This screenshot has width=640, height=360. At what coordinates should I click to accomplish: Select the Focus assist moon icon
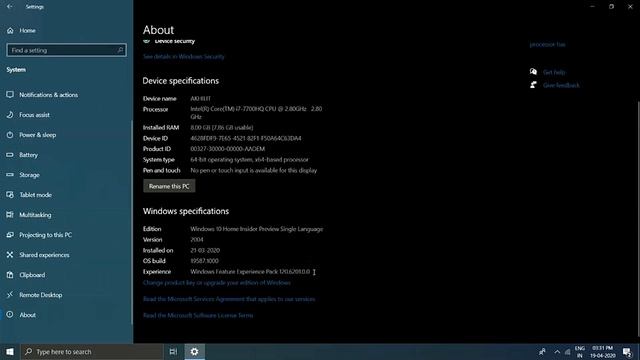click(x=10, y=115)
